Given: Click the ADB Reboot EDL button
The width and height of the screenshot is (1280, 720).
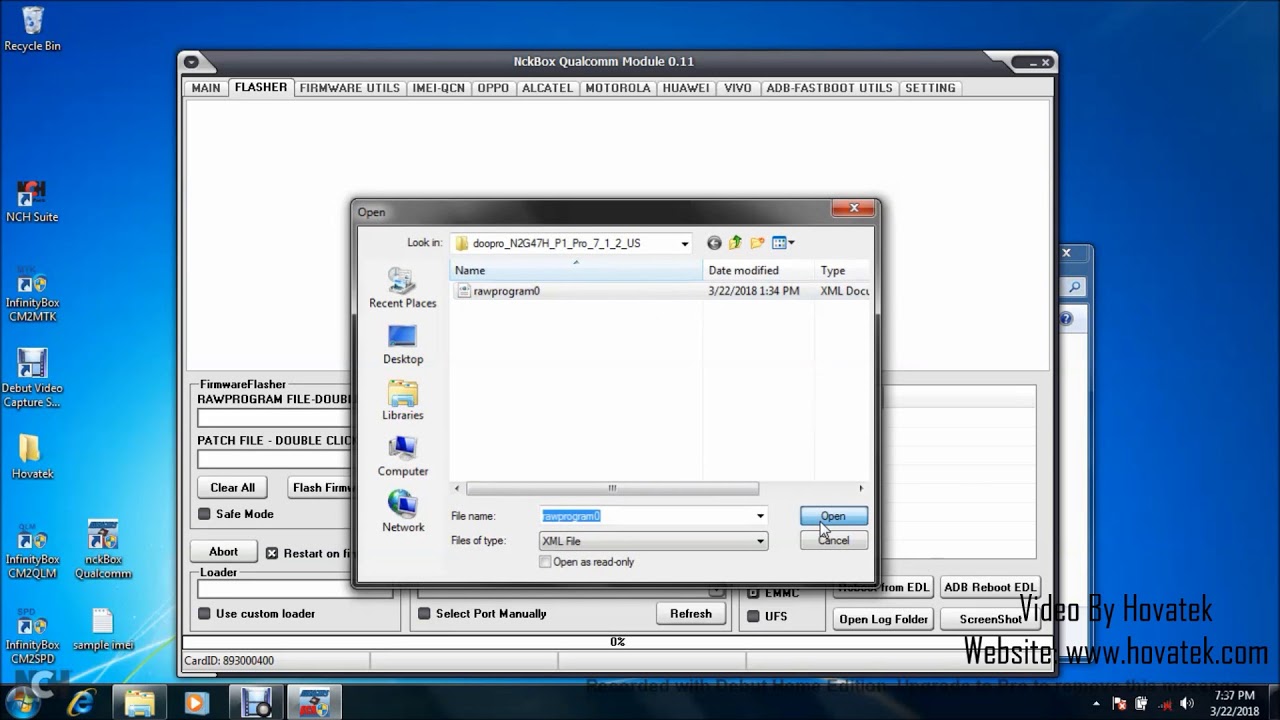Looking at the screenshot, I should pos(991,587).
